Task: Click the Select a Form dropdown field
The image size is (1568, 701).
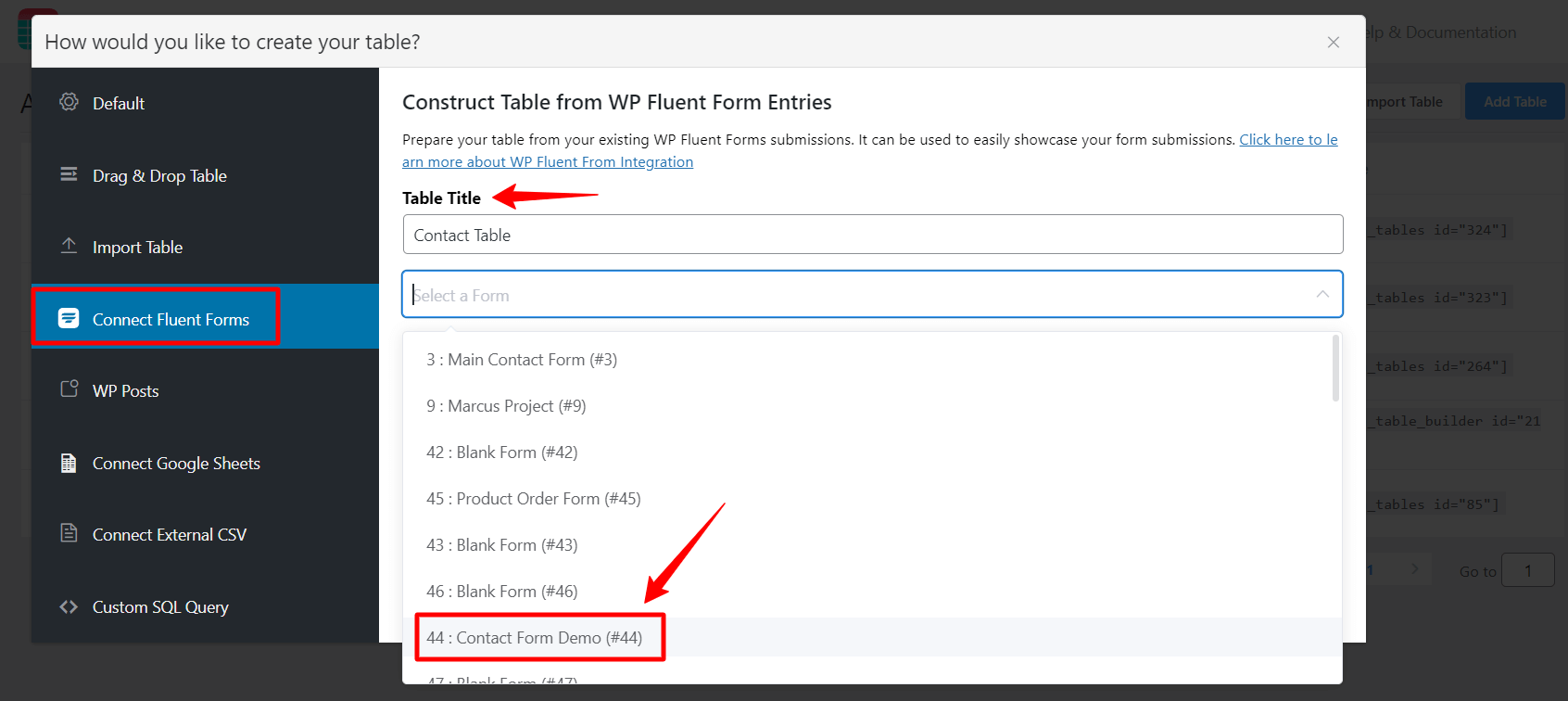Action: 873,294
